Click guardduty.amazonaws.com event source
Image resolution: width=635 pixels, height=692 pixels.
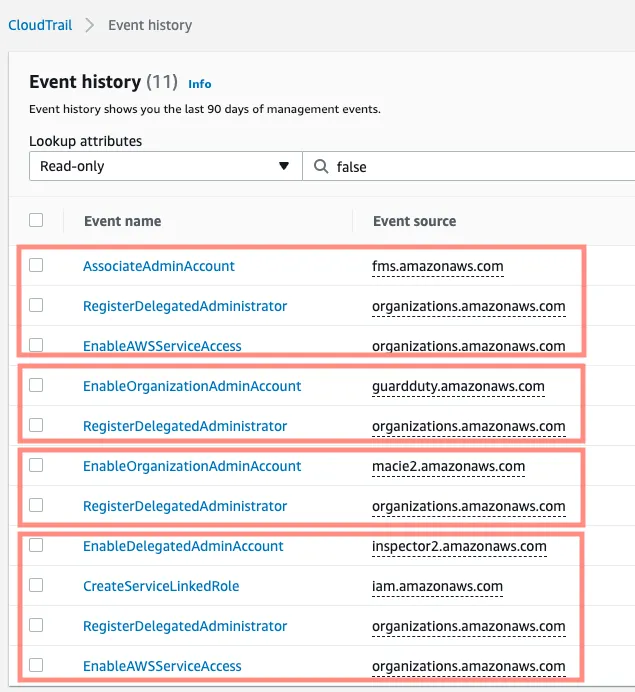tap(458, 386)
